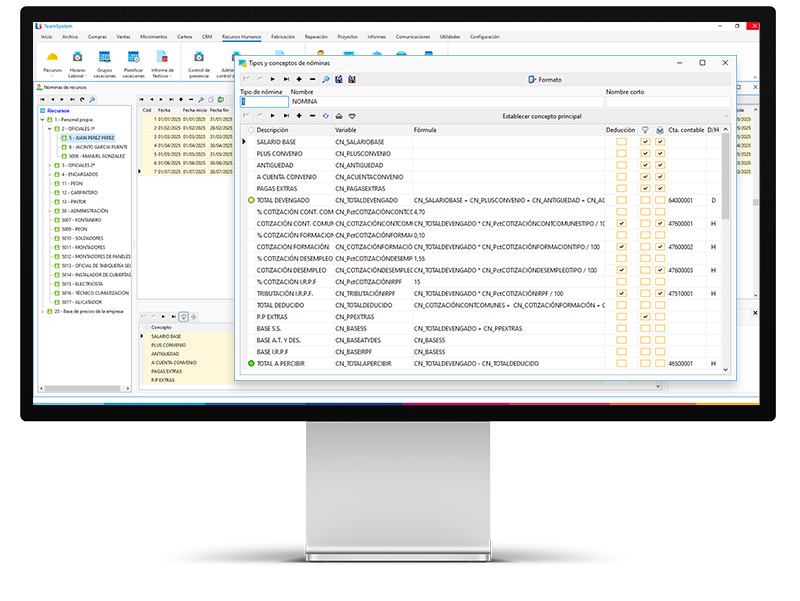Open the Horario Laboral ribbon icon
Screen dimensions: 800x601
(x=78, y=61)
